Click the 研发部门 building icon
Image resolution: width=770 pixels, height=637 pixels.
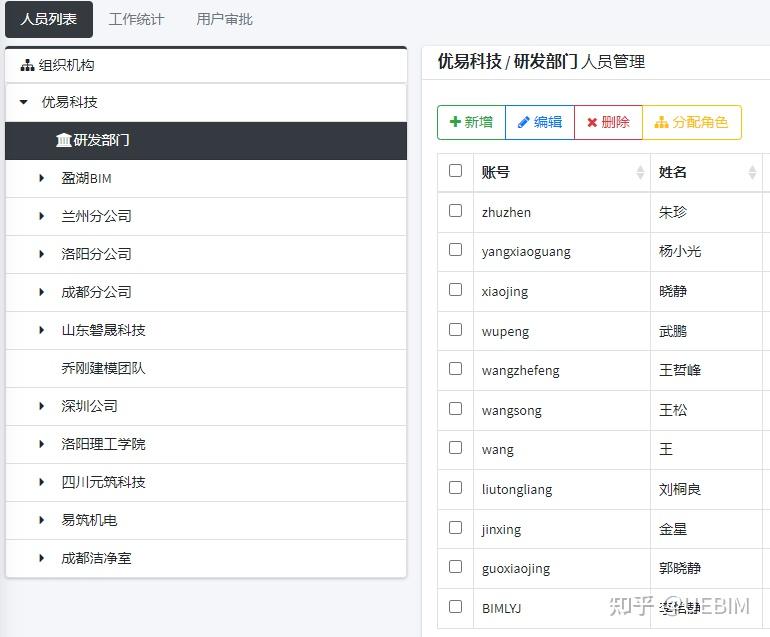(63, 140)
